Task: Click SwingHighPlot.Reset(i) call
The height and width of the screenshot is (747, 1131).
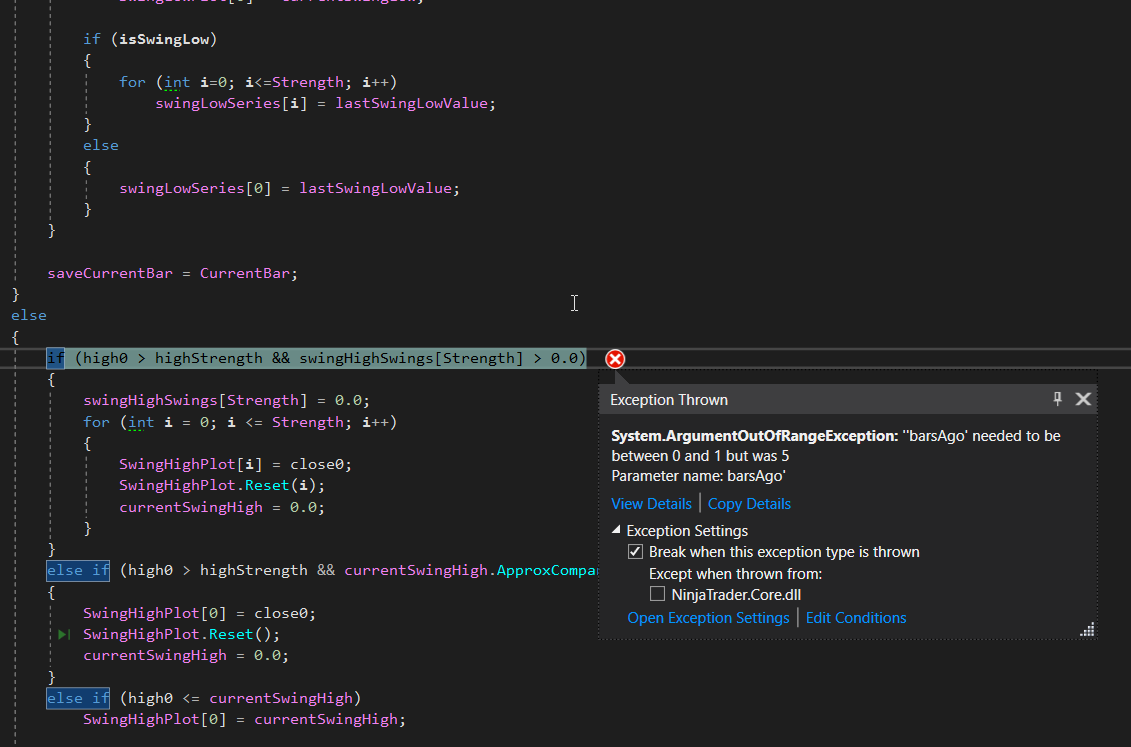Action: click(x=222, y=485)
